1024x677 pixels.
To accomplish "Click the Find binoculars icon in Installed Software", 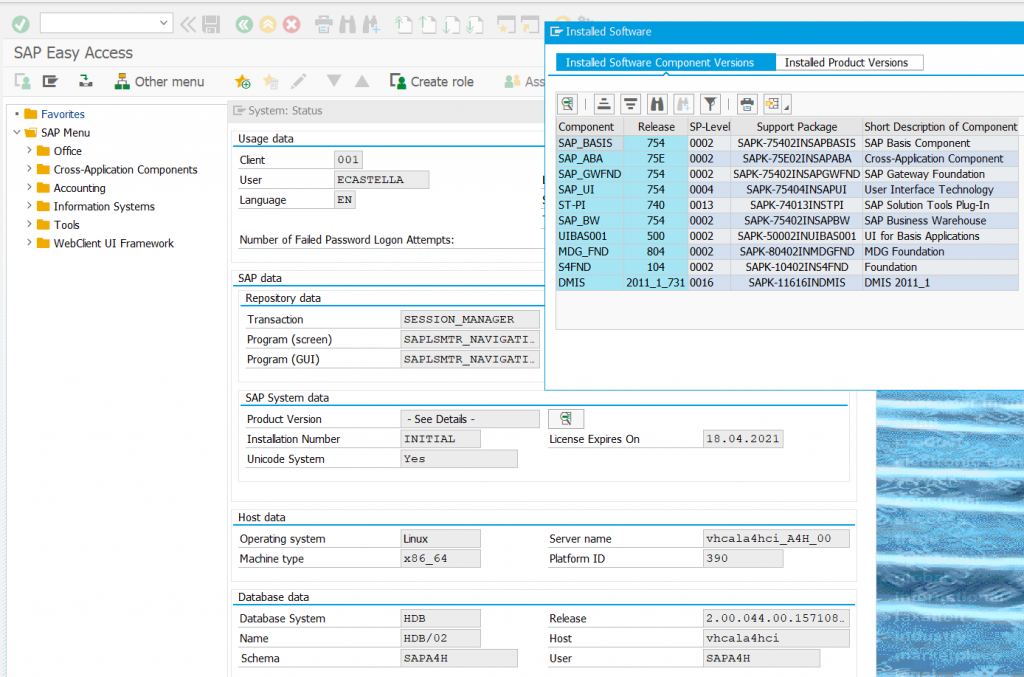I will (x=657, y=104).
